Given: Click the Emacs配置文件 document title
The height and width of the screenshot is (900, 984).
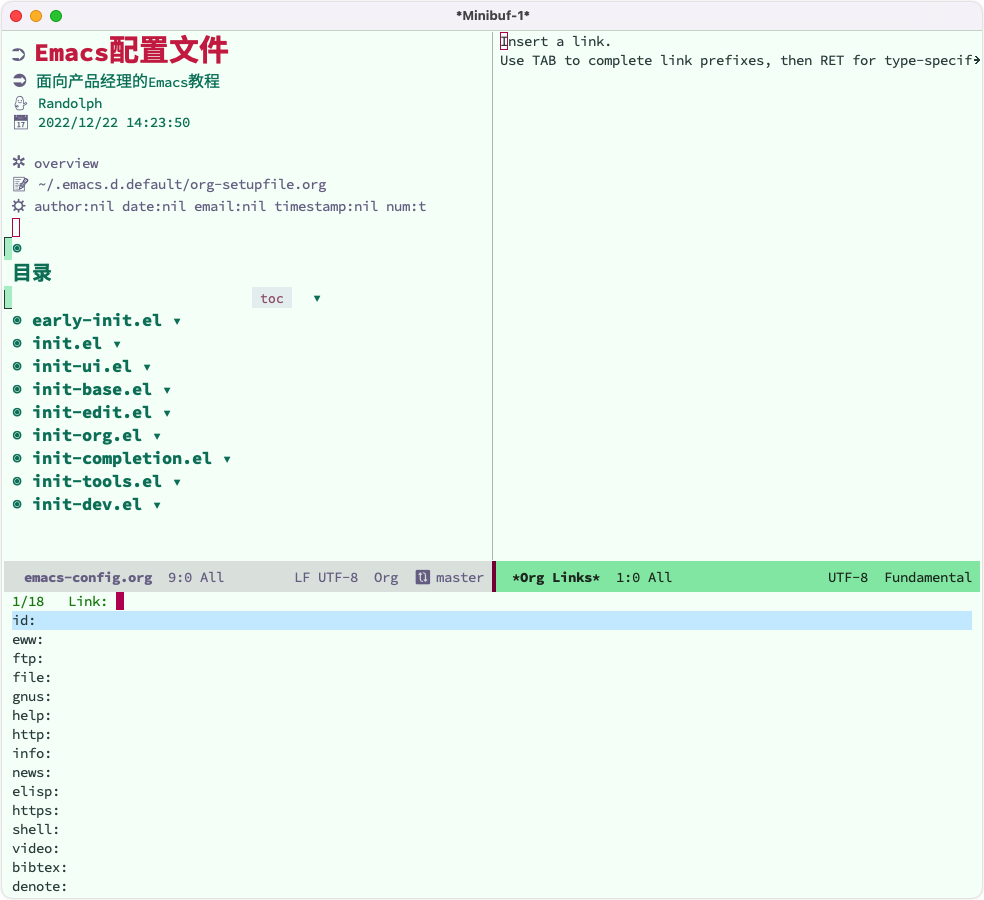Looking at the screenshot, I should [x=131, y=51].
